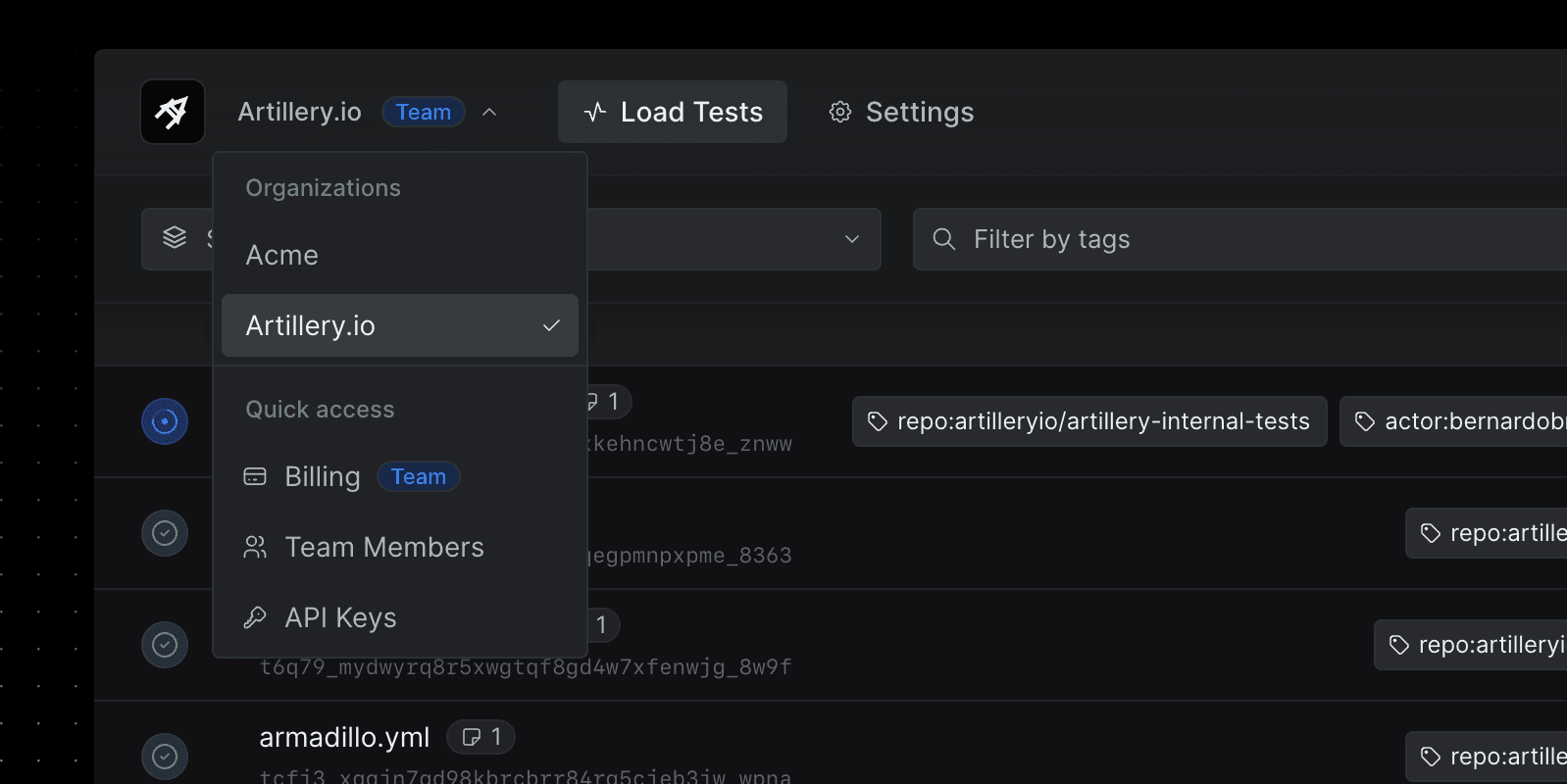The height and width of the screenshot is (784, 1567).
Task: Click the checkmark beside Artillery.io
Action: (x=551, y=325)
